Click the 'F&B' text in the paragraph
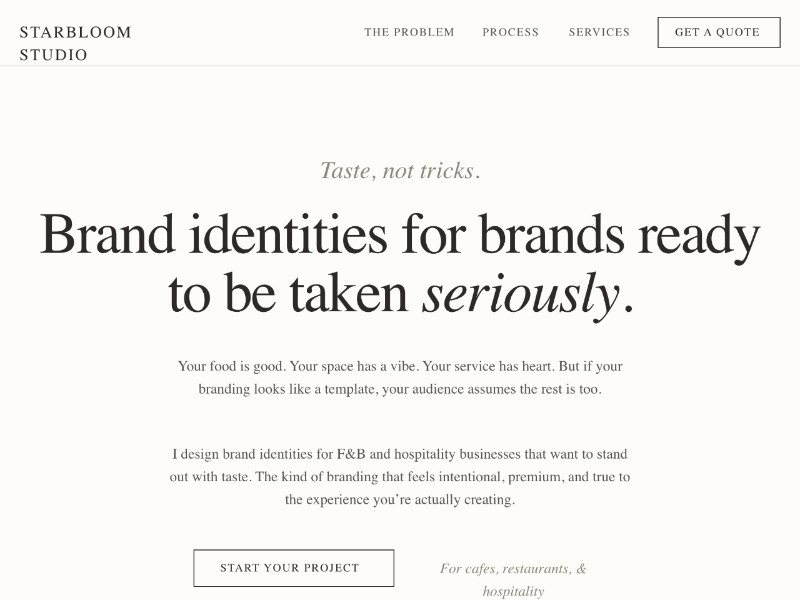This screenshot has width=800, height=600. pos(354,454)
